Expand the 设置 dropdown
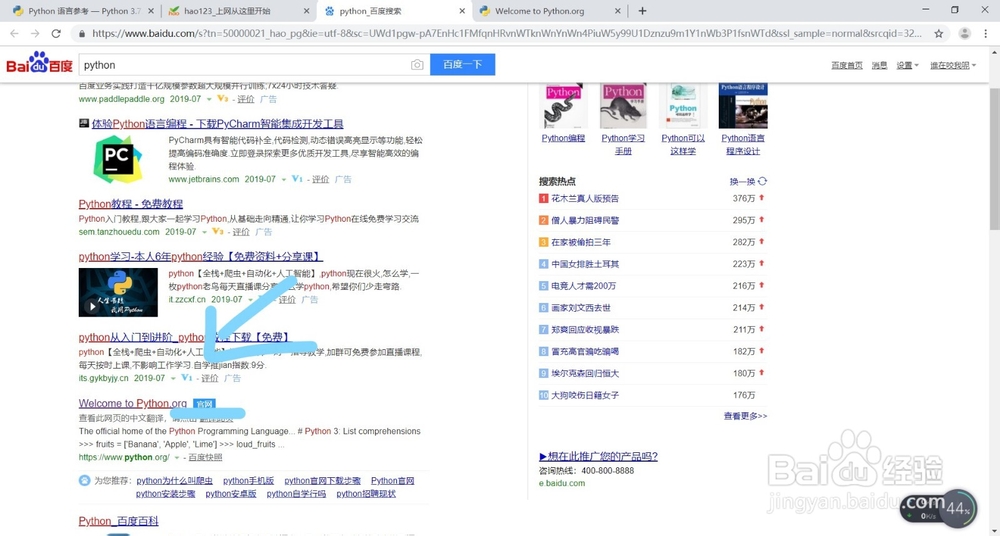1000x536 pixels. click(908, 65)
